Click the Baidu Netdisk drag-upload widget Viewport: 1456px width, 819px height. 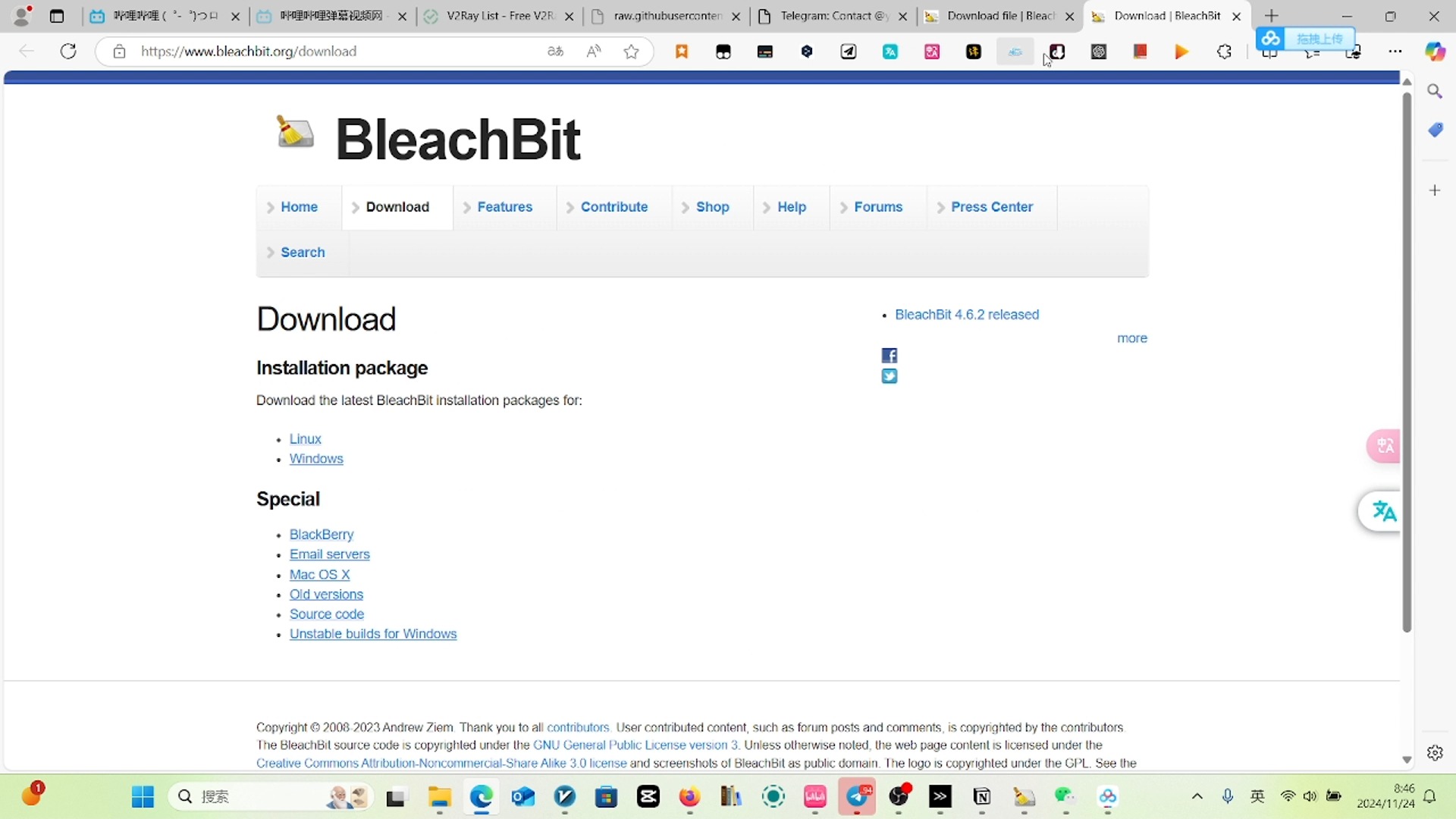coord(1306,38)
